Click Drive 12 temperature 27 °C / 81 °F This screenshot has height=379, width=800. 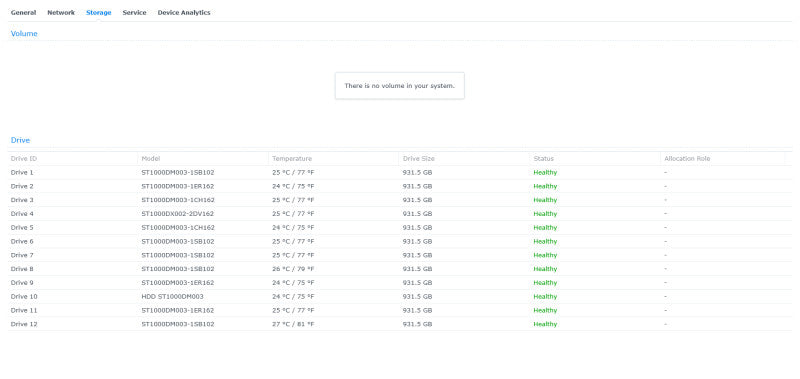coord(293,324)
